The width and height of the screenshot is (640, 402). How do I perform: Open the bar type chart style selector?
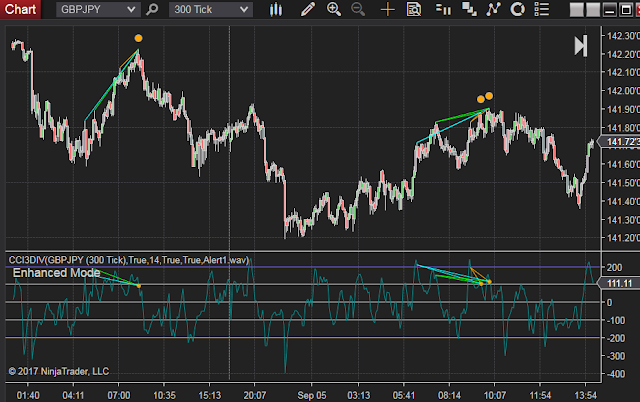click(x=276, y=9)
